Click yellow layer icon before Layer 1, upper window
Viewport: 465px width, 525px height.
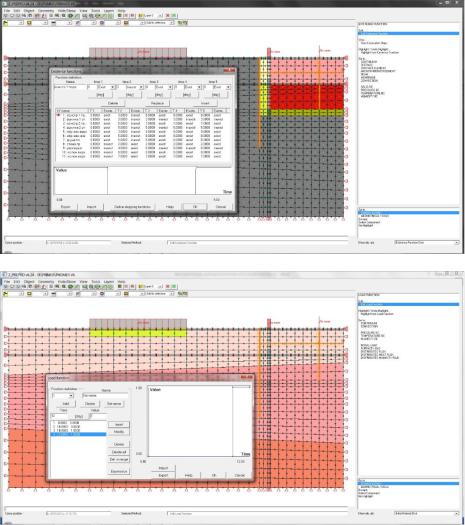141,15
